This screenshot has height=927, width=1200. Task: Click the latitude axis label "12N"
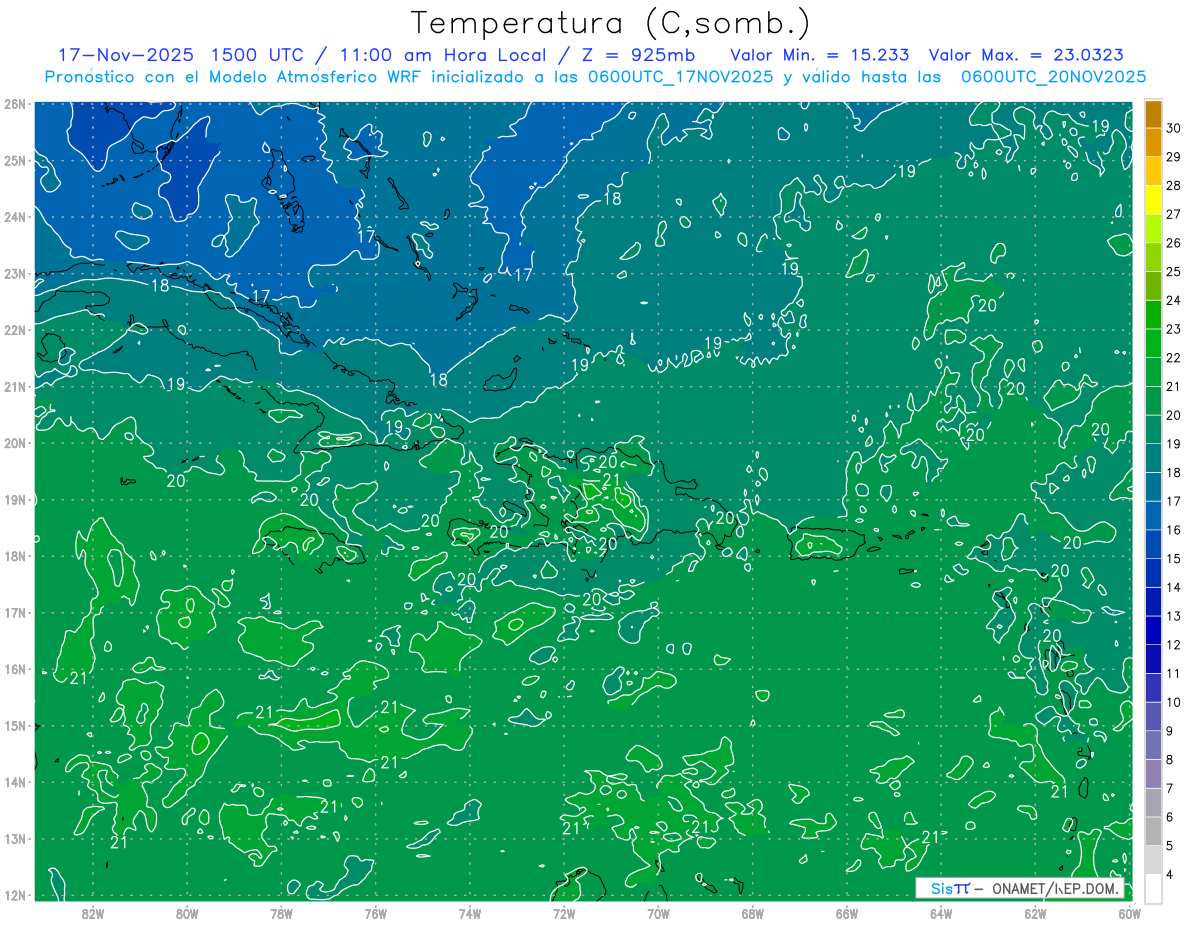point(16,895)
